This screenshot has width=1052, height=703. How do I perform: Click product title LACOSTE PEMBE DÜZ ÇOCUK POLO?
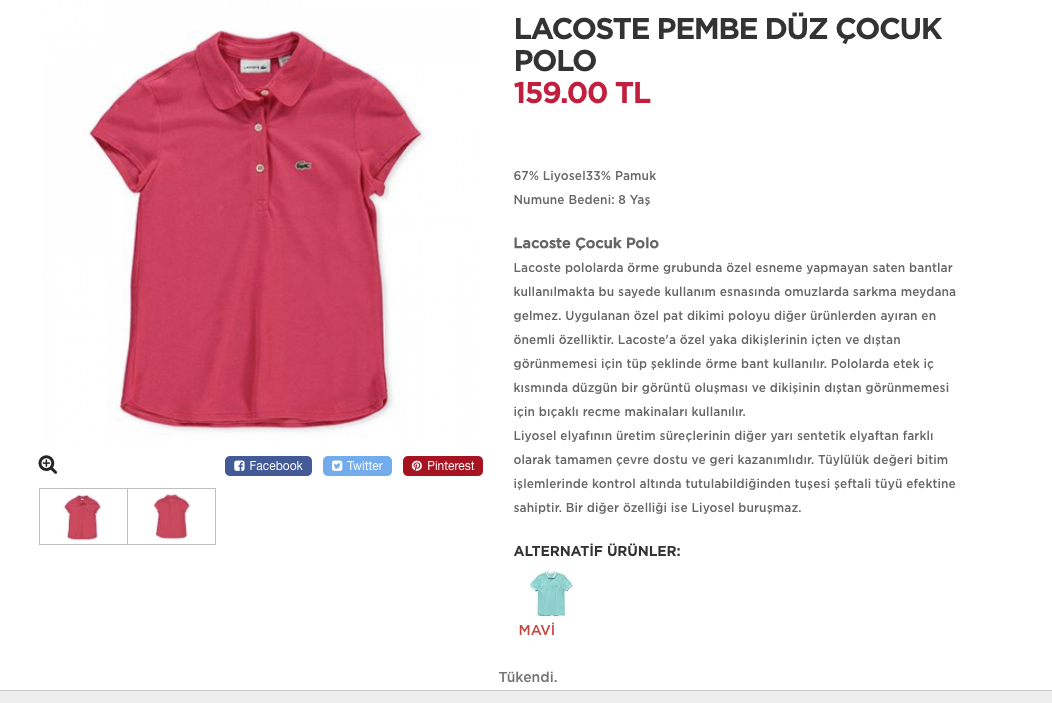(728, 44)
